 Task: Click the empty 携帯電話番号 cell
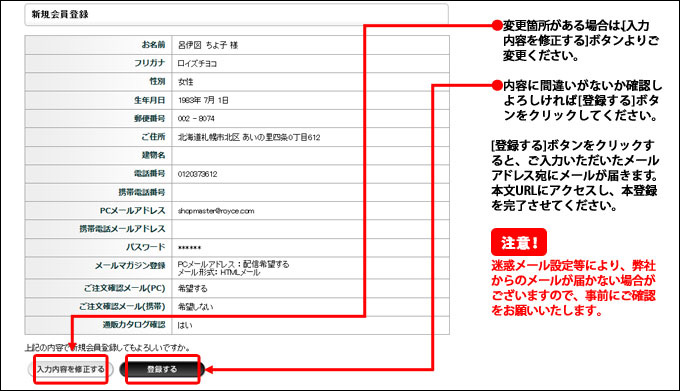point(311,192)
